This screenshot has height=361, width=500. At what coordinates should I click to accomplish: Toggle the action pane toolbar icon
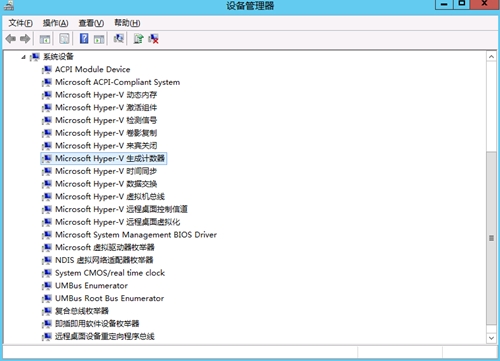point(99,39)
